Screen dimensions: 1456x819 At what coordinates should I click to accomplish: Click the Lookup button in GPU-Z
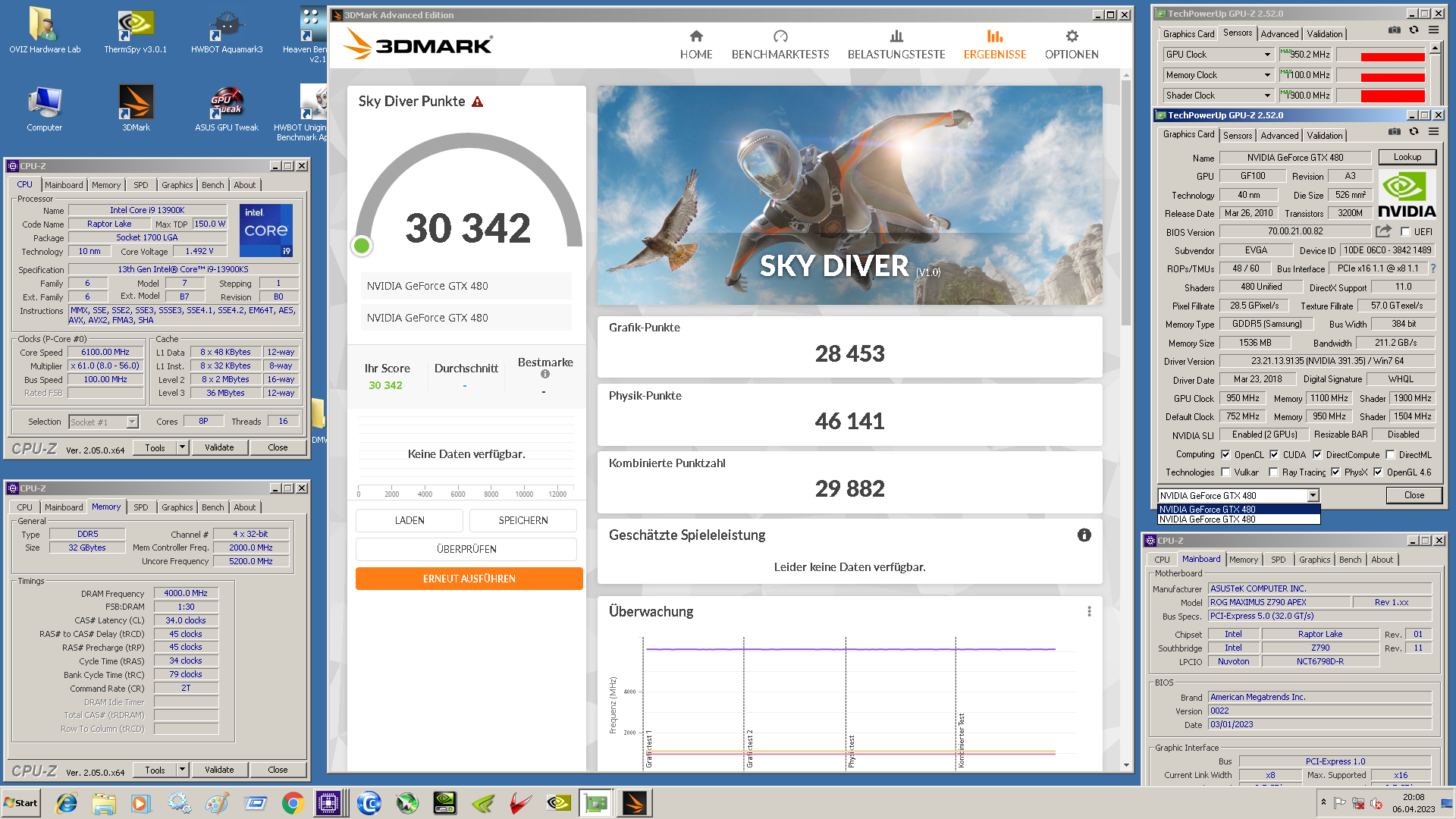pyautogui.click(x=1407, y=157)
